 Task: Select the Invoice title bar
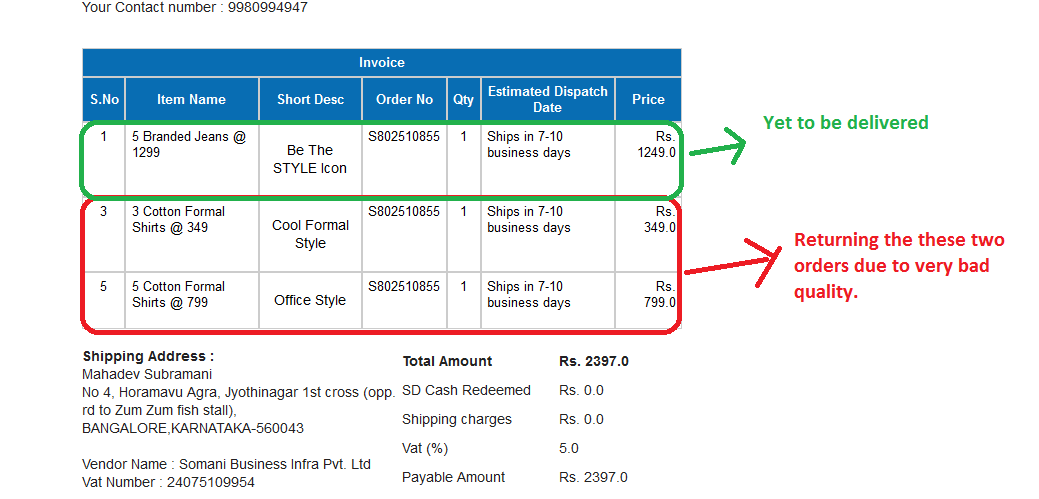381,62
